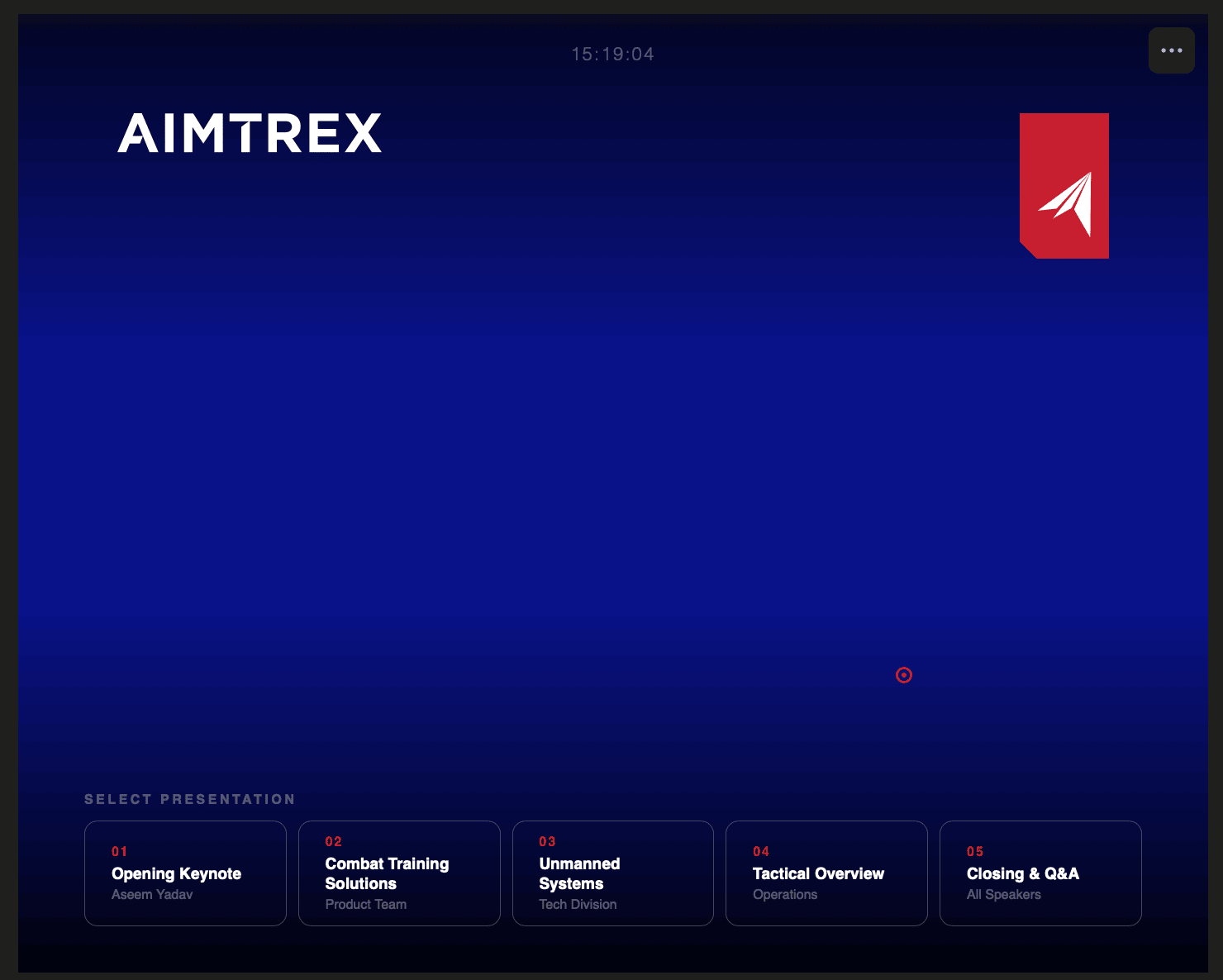Launch the Tactical Overview presentation
The image size is (1223, 980).
[826, 873]
